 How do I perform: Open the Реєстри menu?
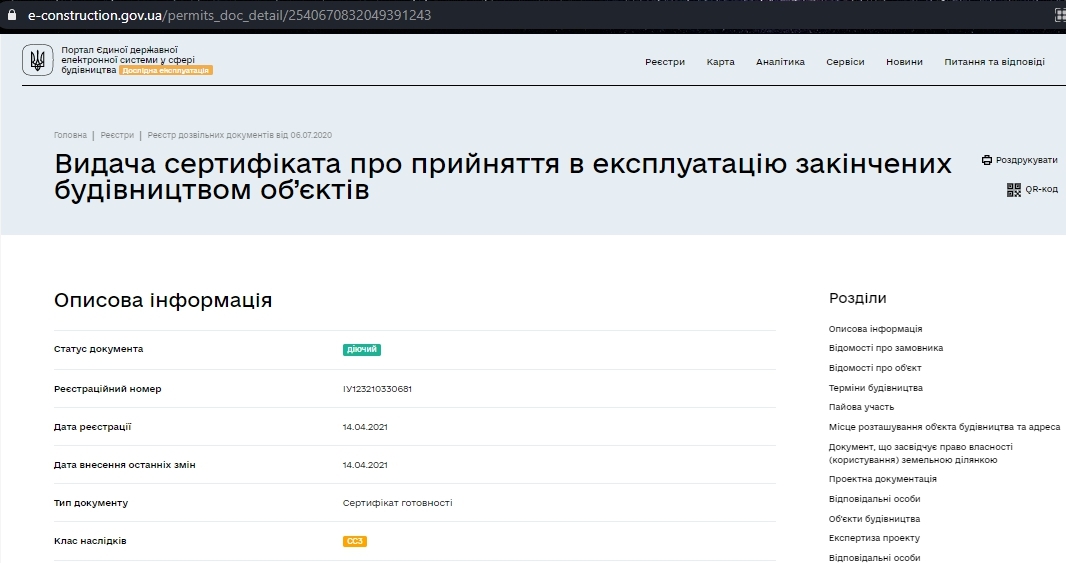click(665, 62)
